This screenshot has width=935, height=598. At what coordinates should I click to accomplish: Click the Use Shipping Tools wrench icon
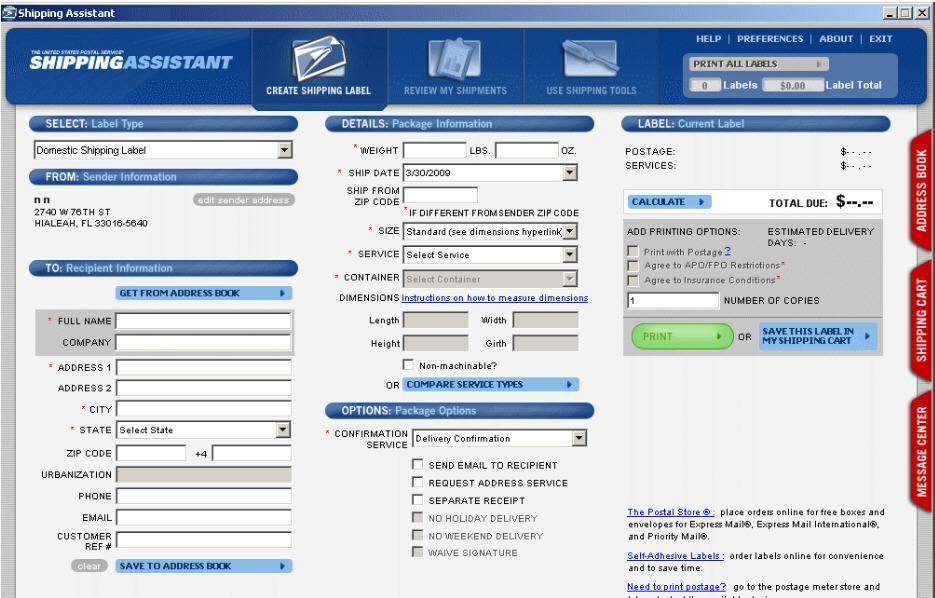[x=590, y=61]
